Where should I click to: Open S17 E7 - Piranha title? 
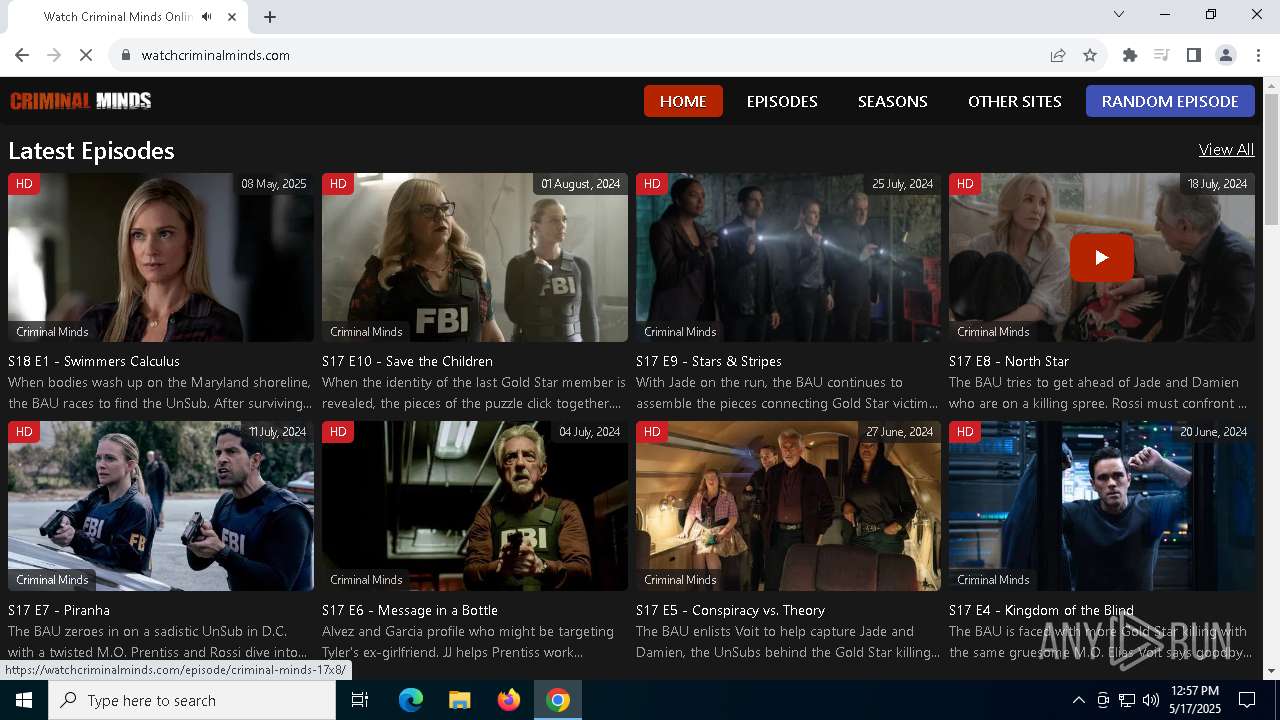pyautogui.click(x=59, y=610)
